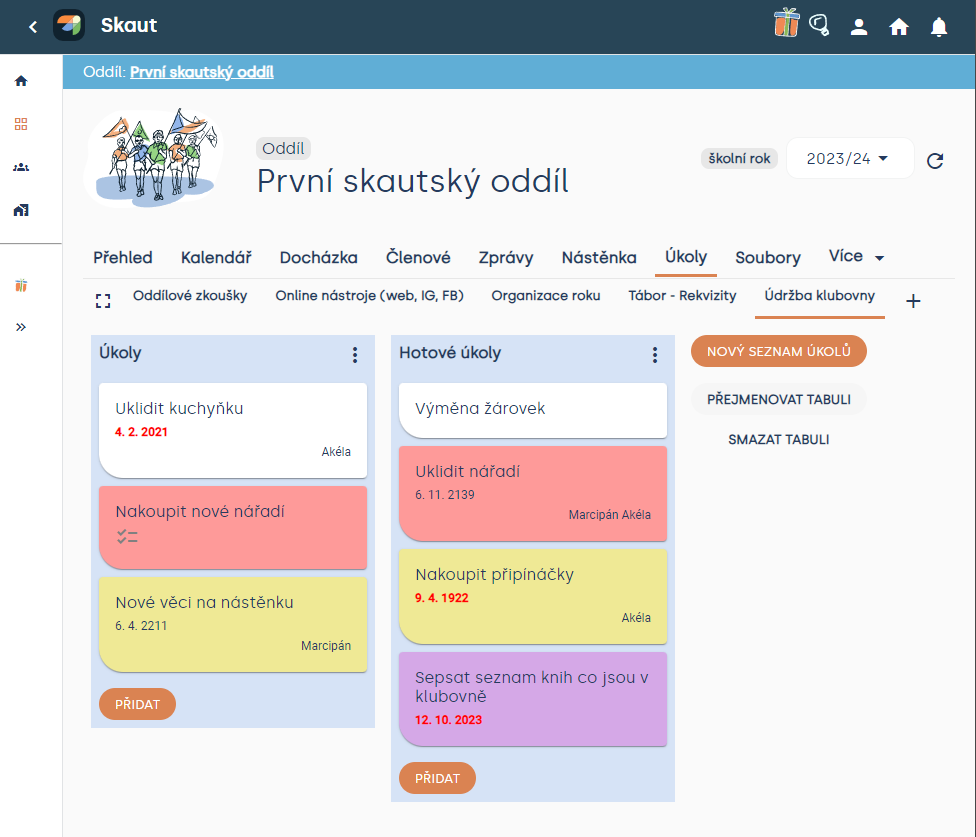Open the Nakoupit nové nářadí task card
Image resolution: width=976 pixels, height=837 pixels.
click(x=233, y=527)
